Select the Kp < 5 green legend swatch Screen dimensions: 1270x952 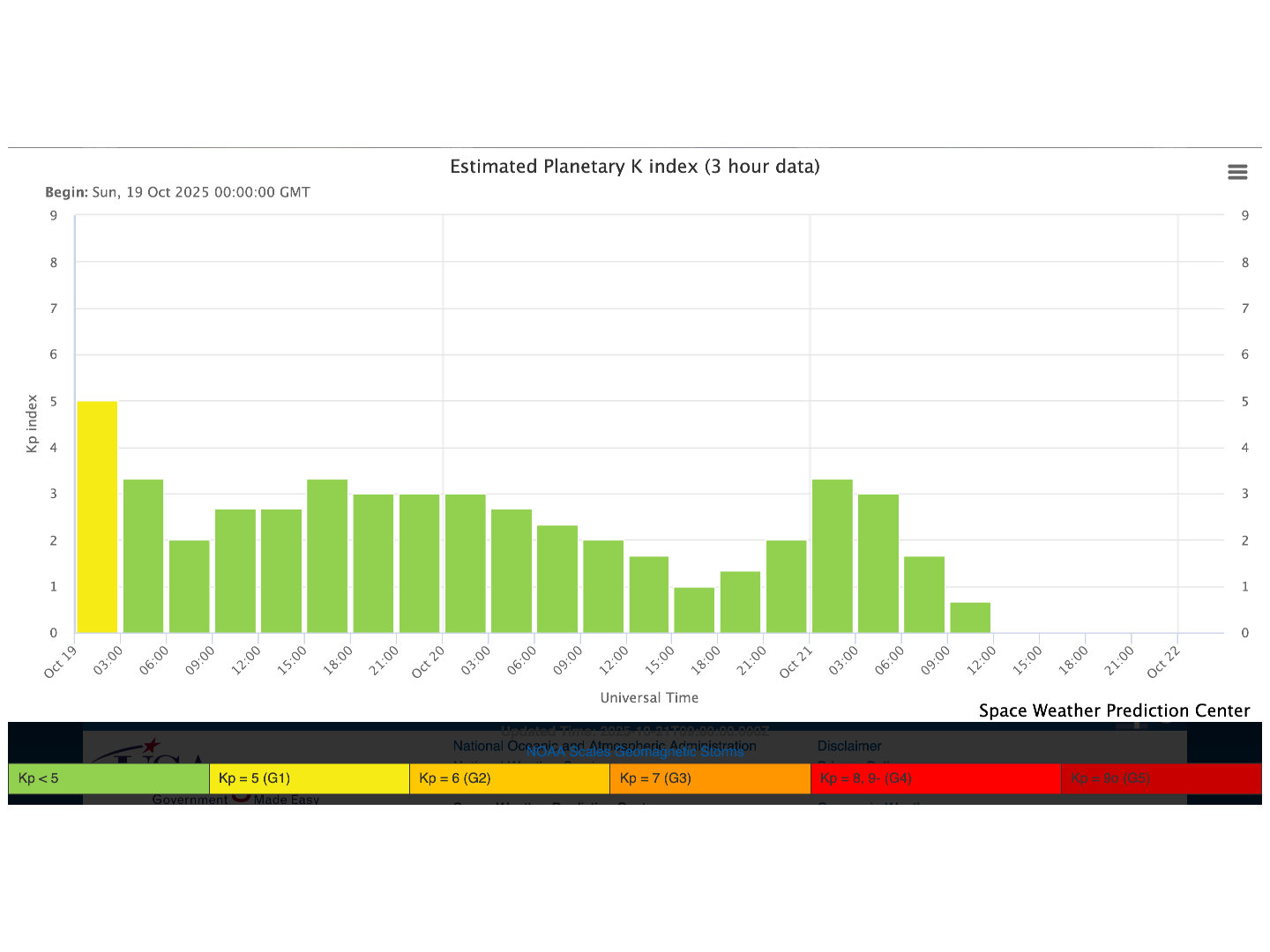[x=108, y=778]
